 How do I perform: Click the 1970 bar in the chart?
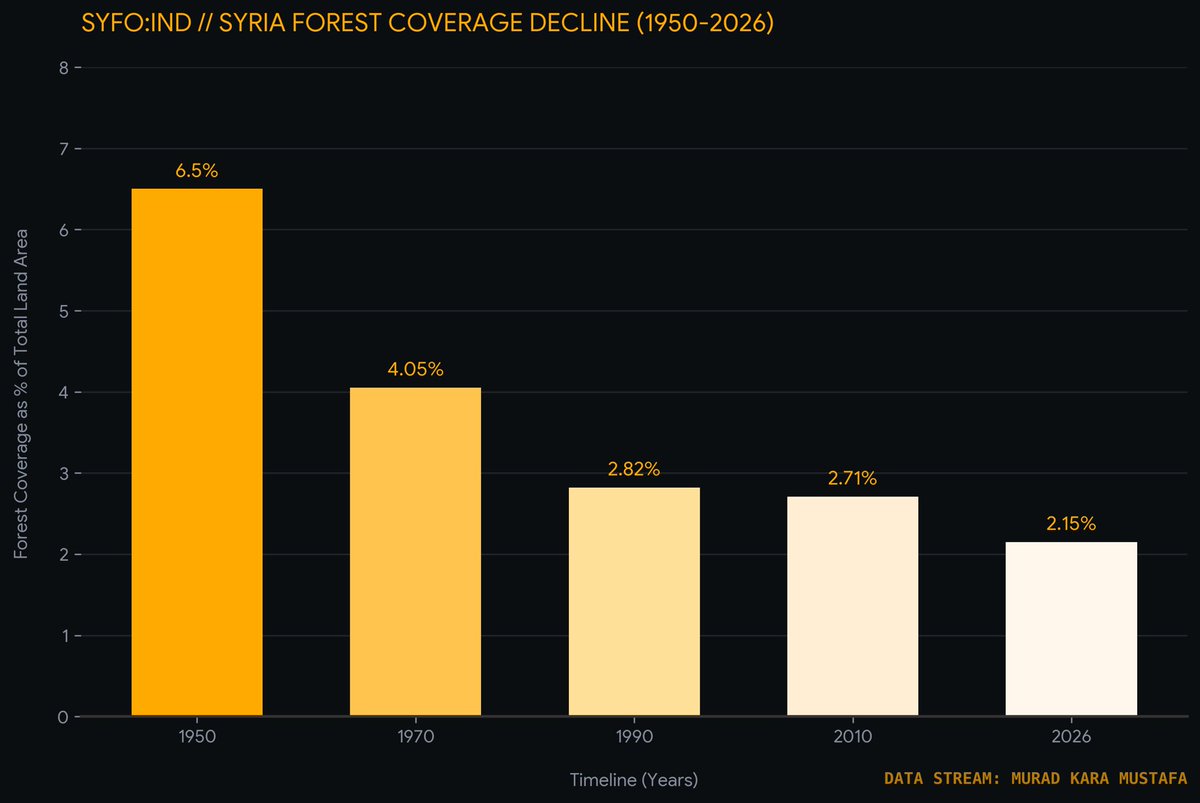tap(415, 552)
